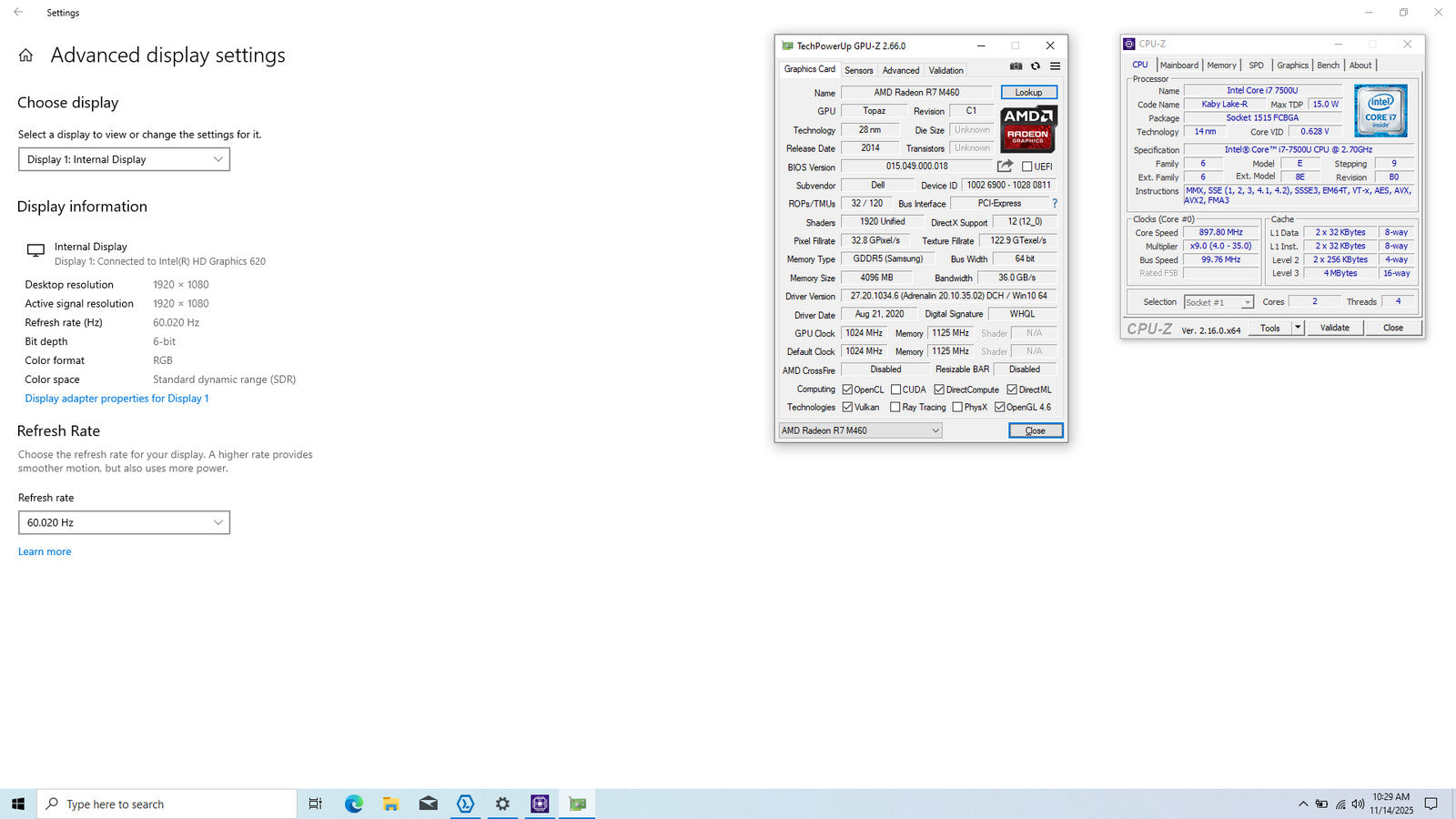Open the Graphics tab in CPU-Z
This screenshot has height=819, width=1456.
1292,65
